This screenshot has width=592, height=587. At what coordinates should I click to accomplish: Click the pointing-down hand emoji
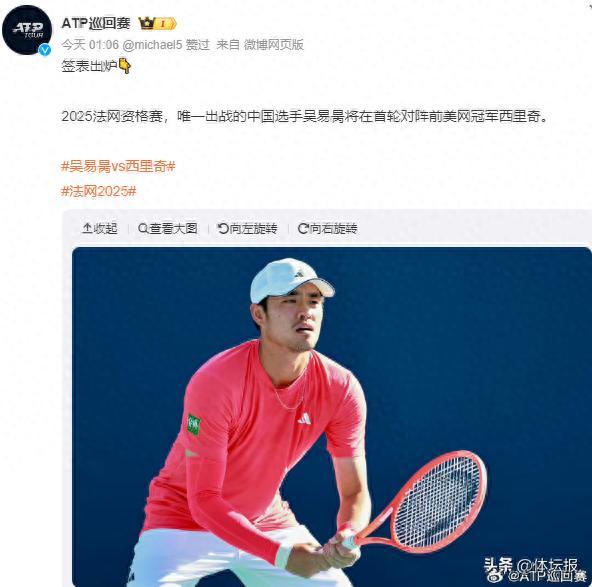click(x=125, y=66)
